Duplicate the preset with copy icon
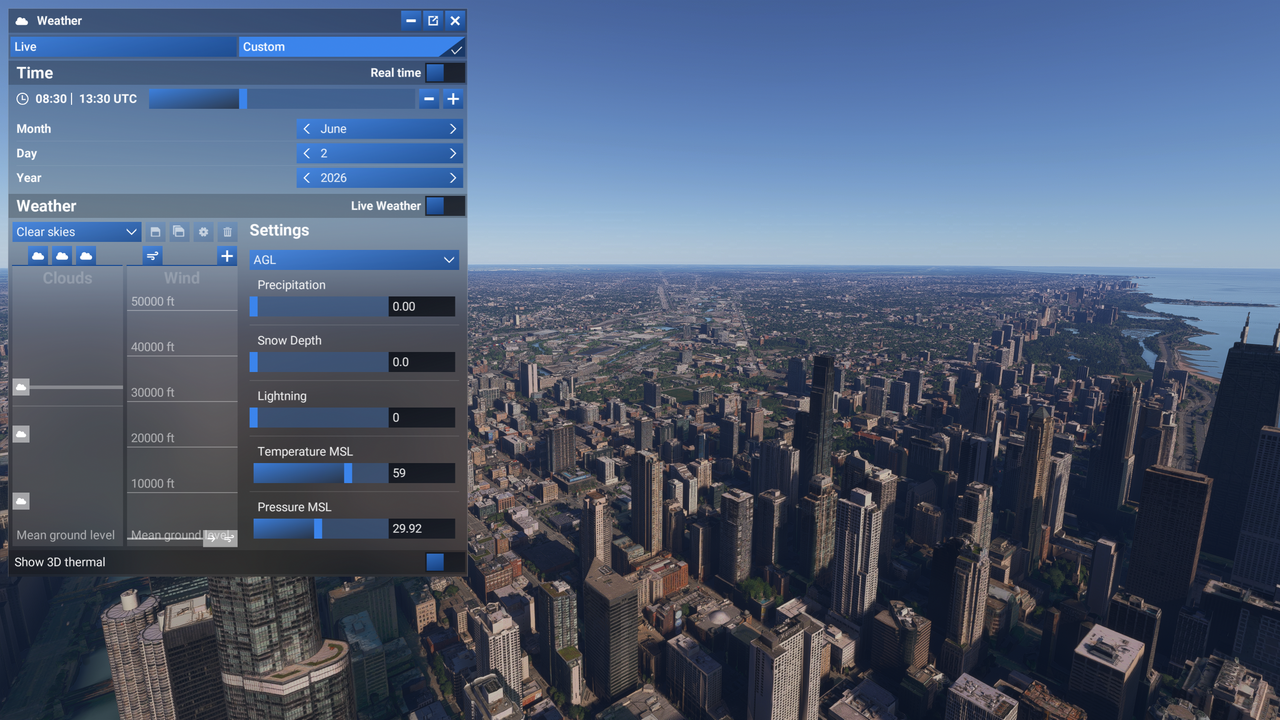1280x720 pixels. pos(179,232)
